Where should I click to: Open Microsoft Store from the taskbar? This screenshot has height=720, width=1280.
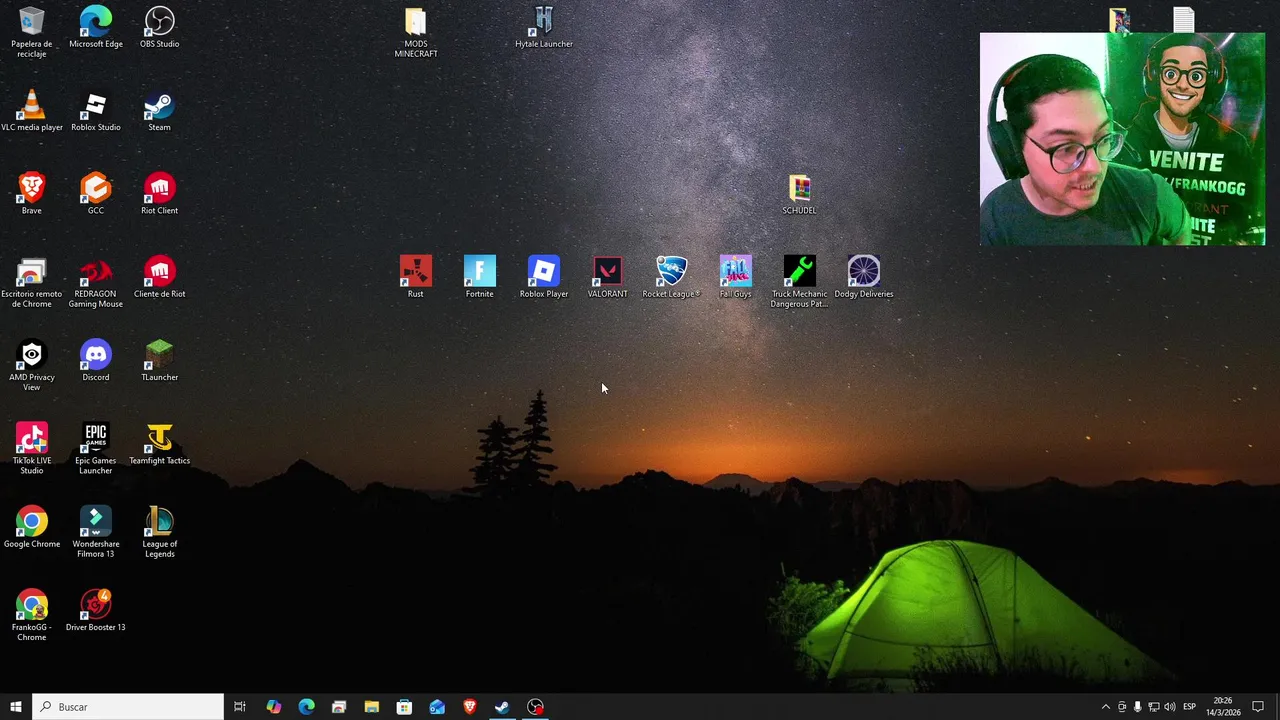(x=404, y=707)
